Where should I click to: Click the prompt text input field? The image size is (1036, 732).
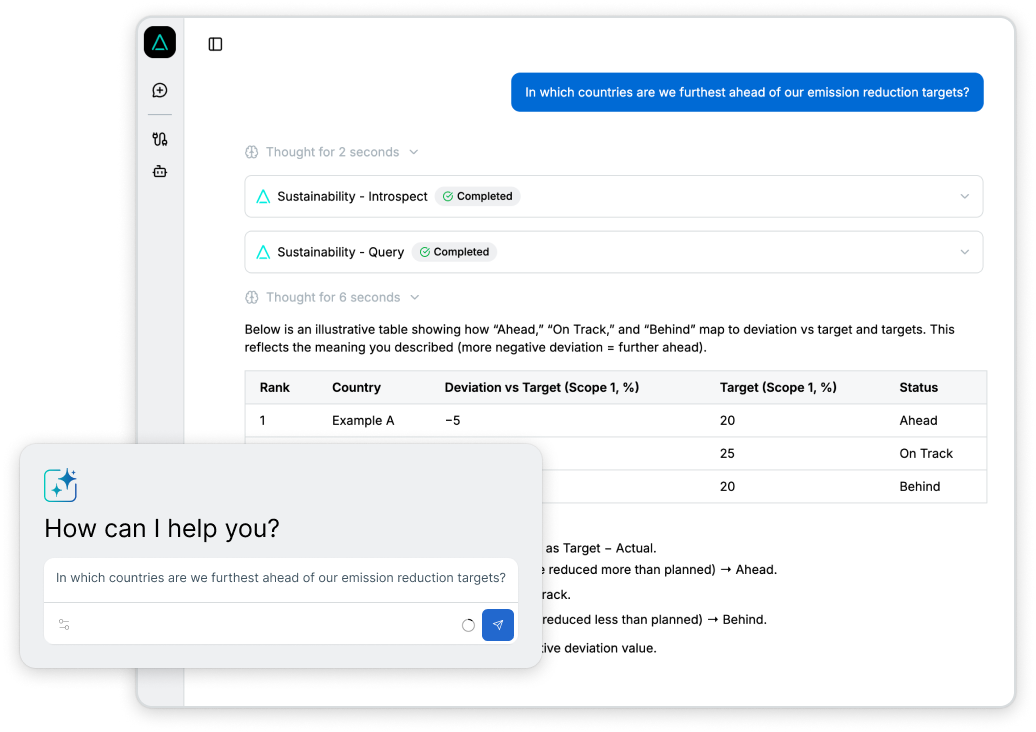[x=280, y=578]
